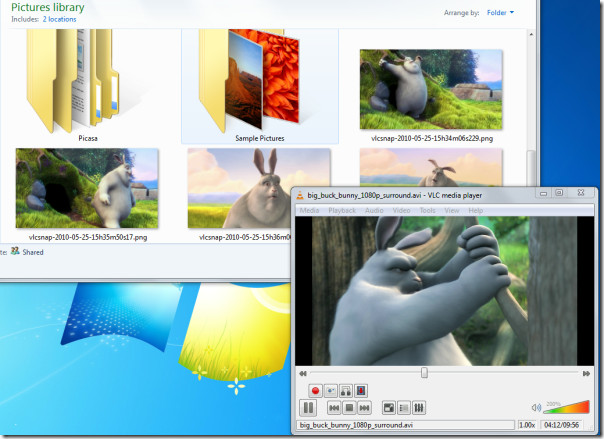This screenshot has width=604, height=439.
Task: Mute audio via VLC speaker icon
Action: (536, 407)
